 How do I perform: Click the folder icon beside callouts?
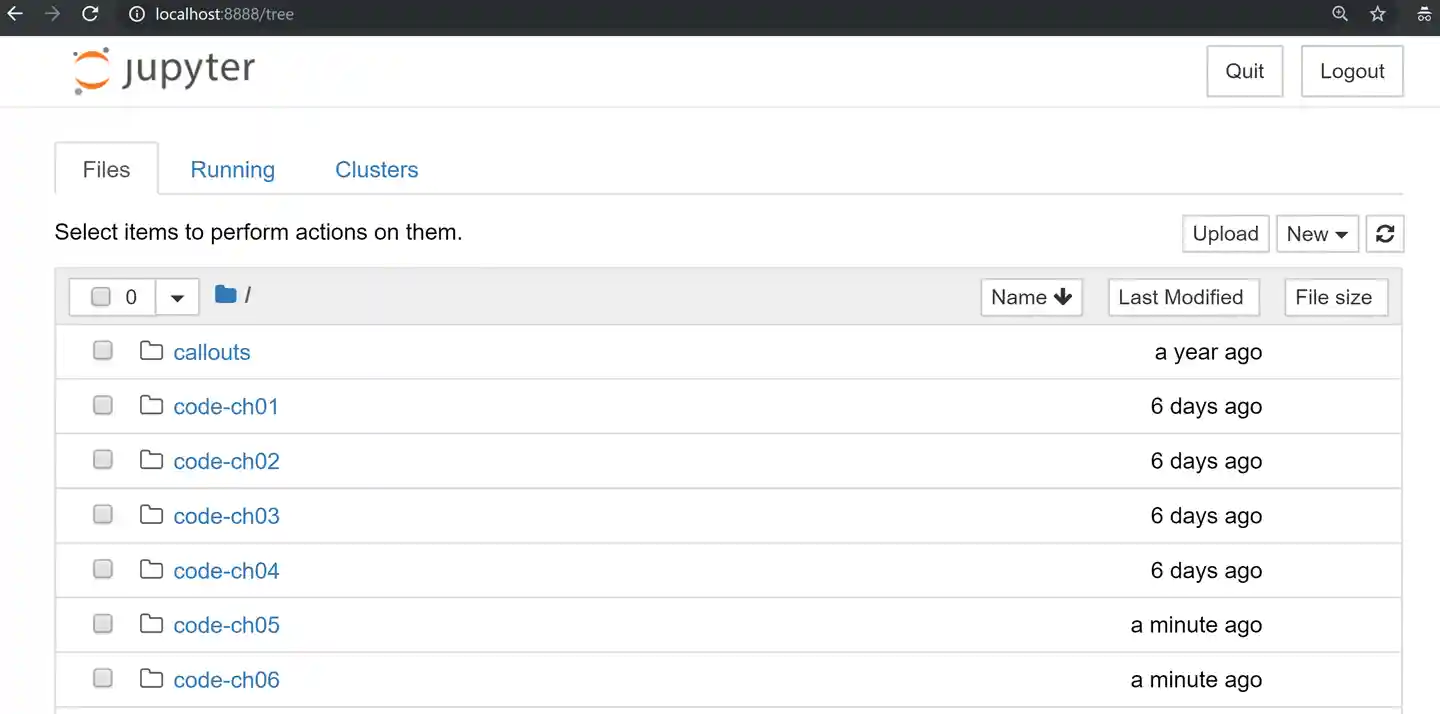coord(151,351)
